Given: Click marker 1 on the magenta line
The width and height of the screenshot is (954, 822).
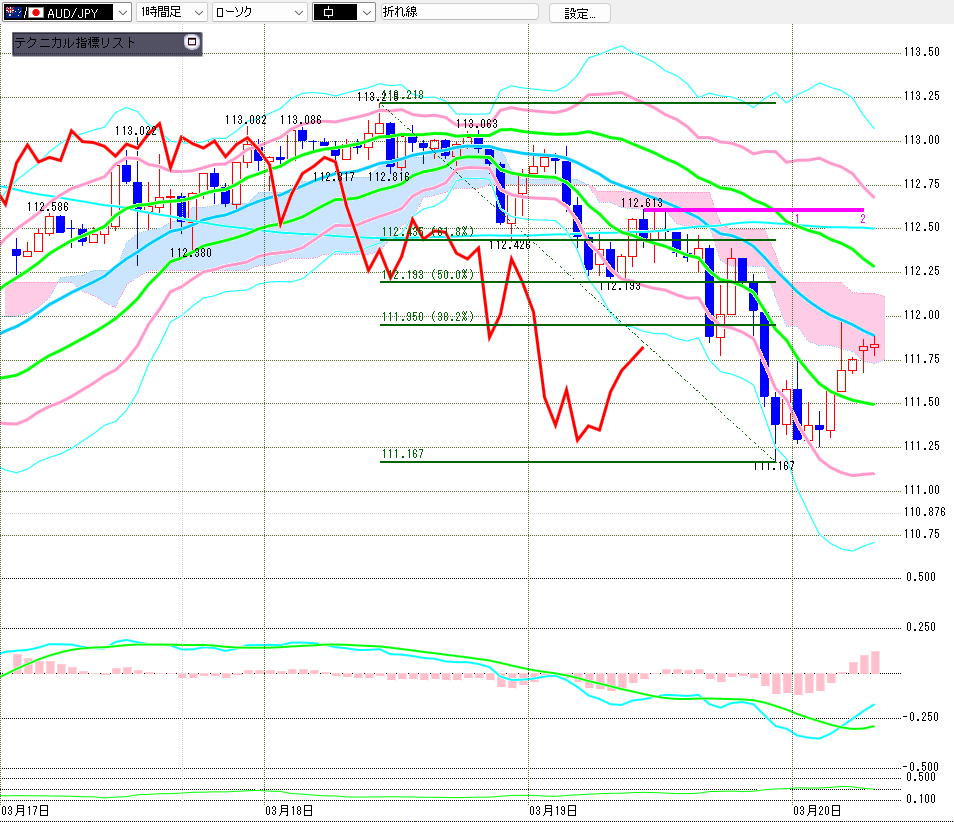Looking at the screenshot, I should point(797,217).
